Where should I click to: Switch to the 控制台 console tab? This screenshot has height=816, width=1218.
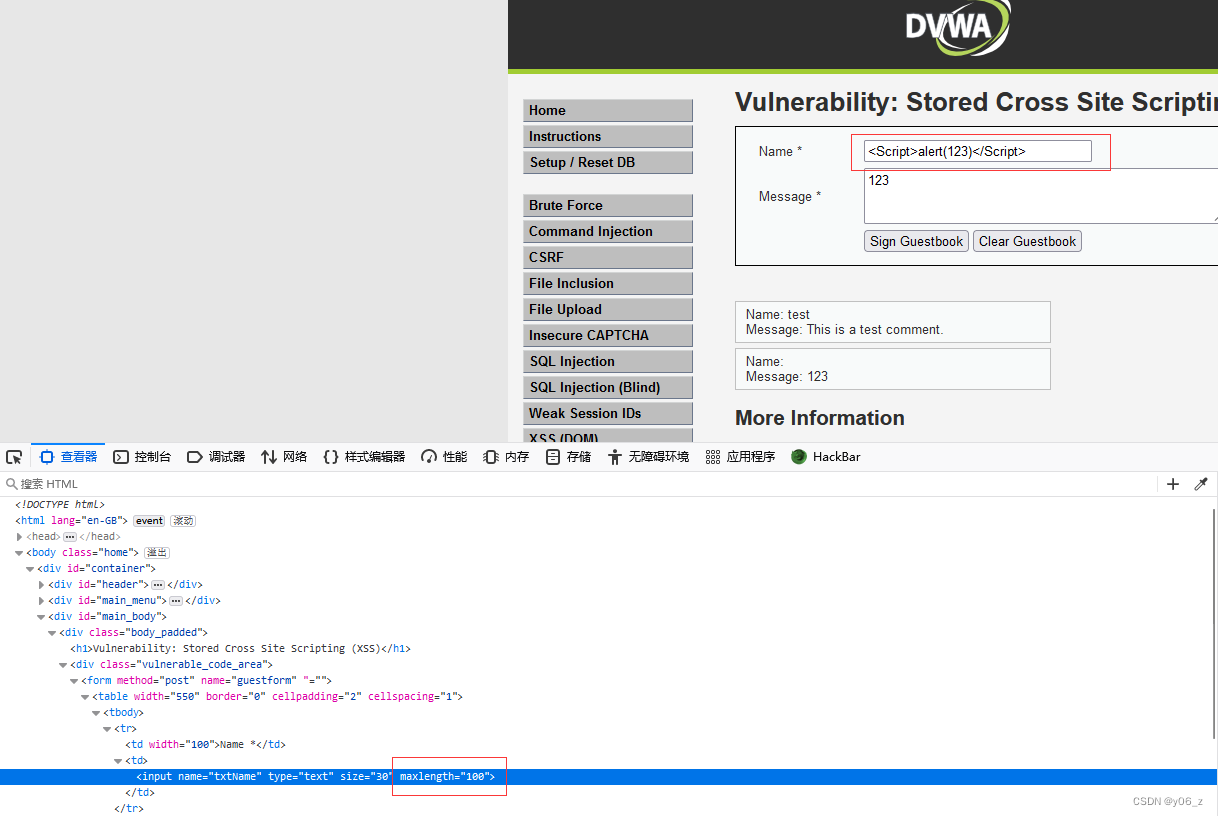click(x=142, y=457)
